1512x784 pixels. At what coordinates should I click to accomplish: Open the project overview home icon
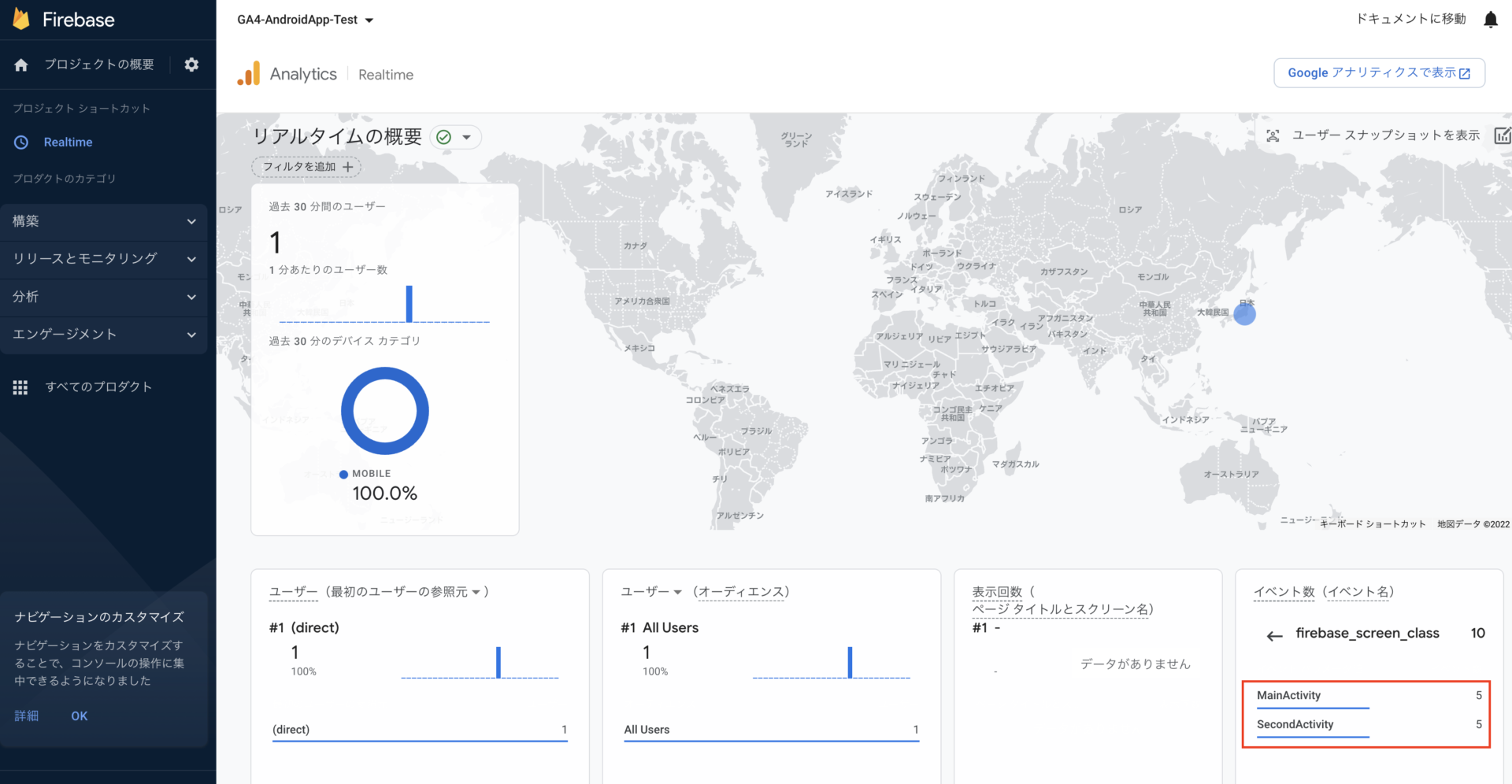pyautogui.click(x=21, y=64)
